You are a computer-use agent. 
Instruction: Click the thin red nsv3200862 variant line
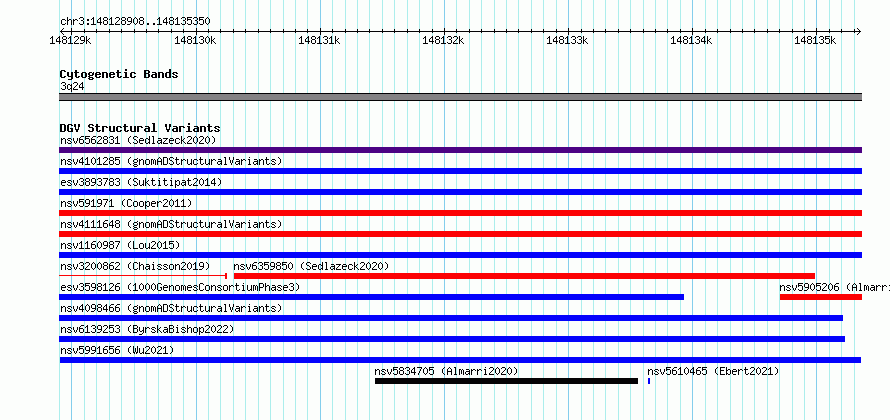144,276
